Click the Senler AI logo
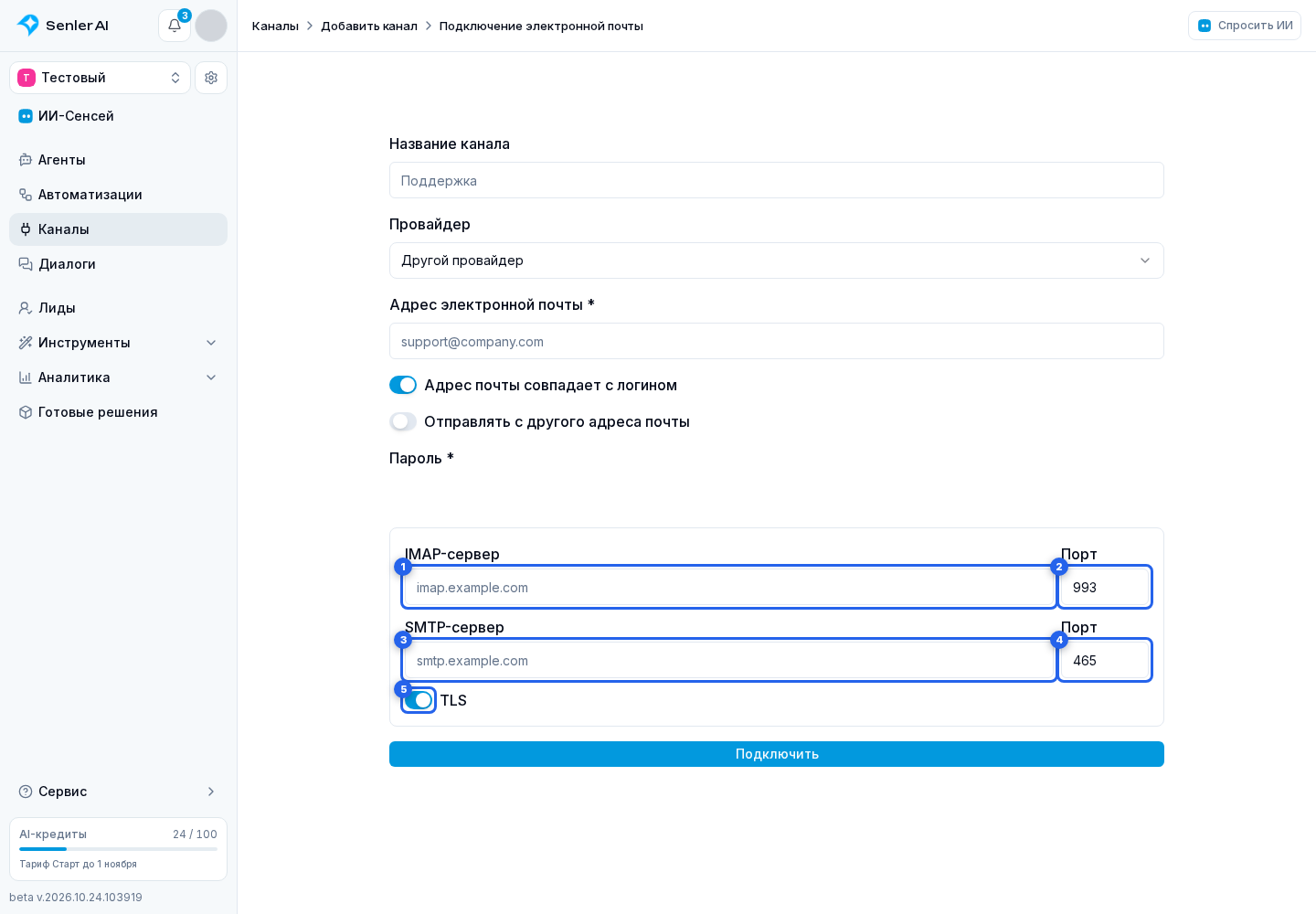 (x=63, y=26)
